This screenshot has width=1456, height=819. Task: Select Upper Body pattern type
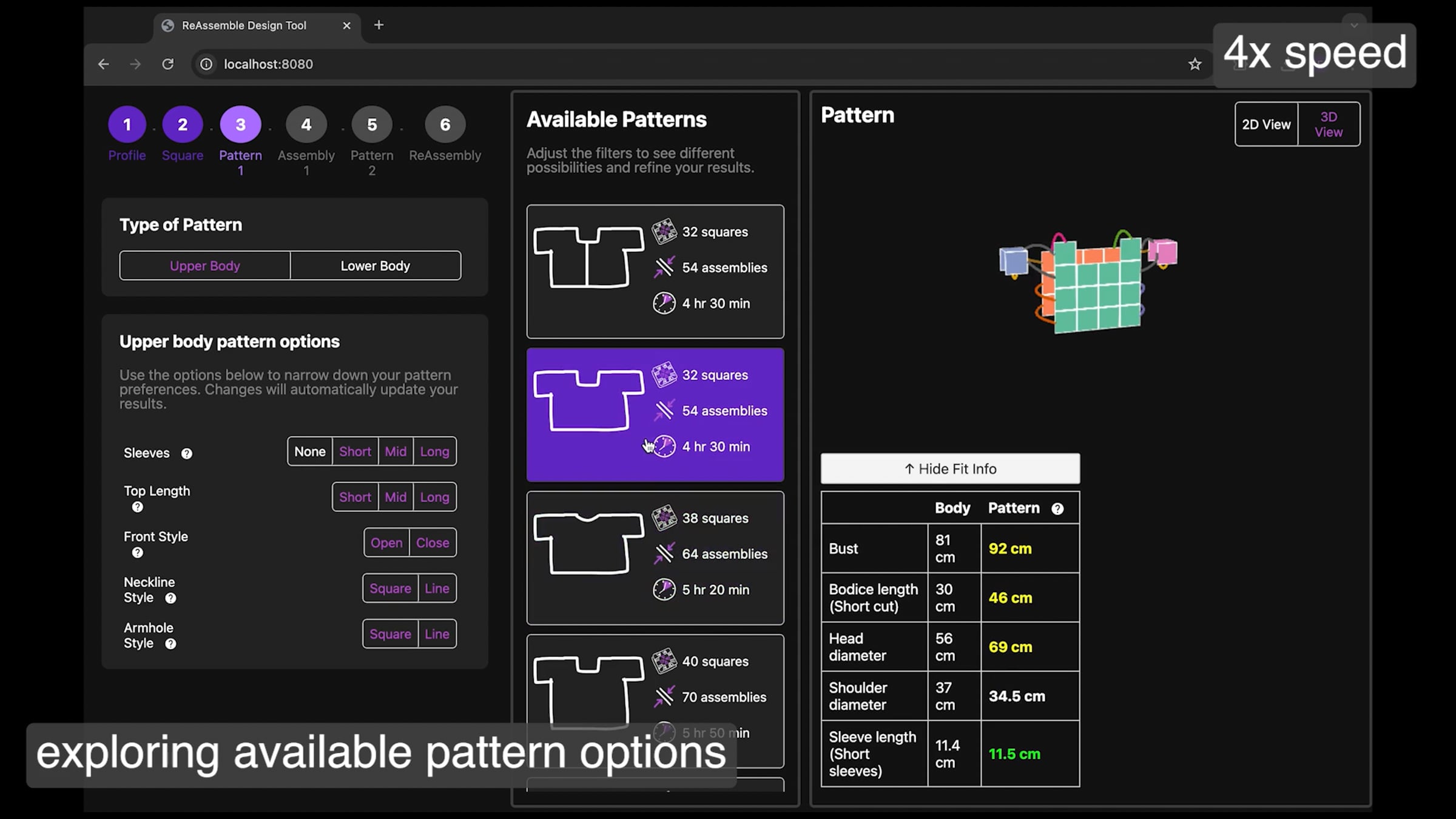[x=205, y=266]
